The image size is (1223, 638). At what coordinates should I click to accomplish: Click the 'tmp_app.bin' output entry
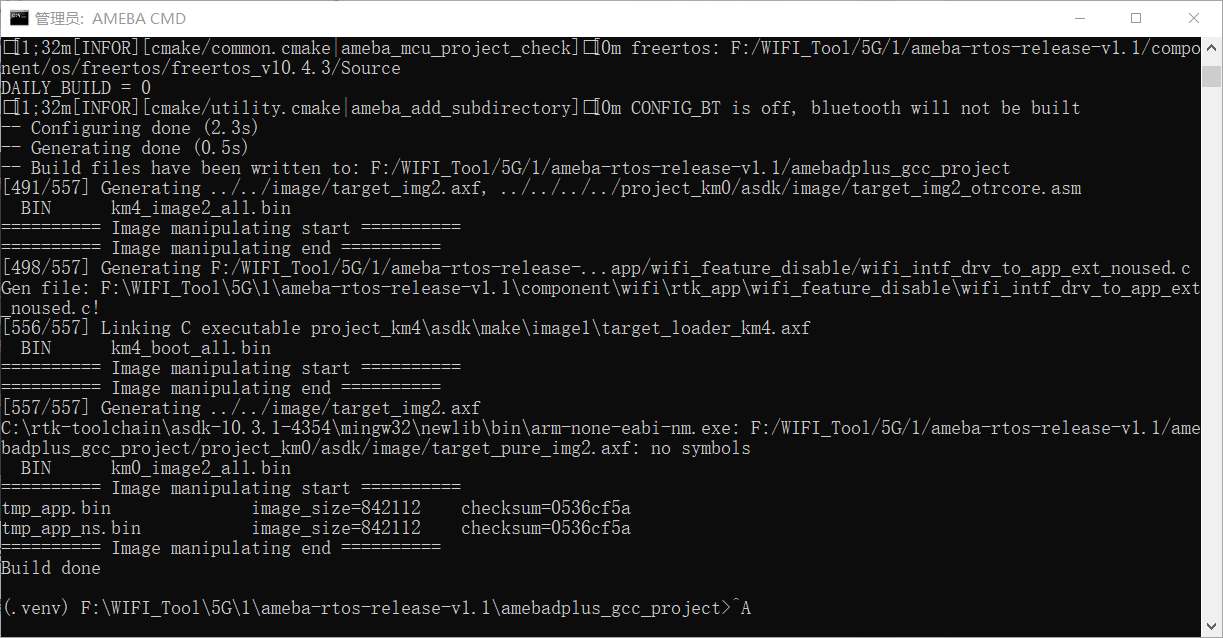coord(56,508)
